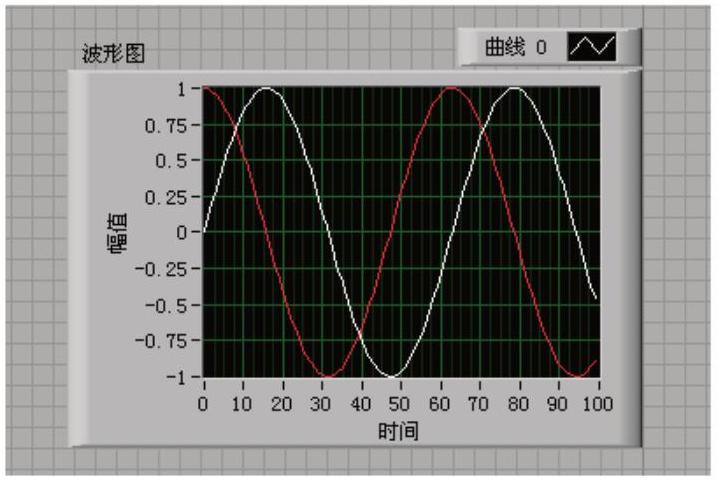Click X-axis scale value 70

coord(478,404)
